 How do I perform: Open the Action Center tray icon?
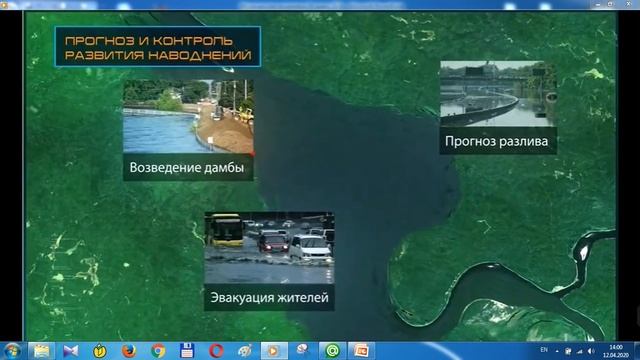(x=568, y=351)
